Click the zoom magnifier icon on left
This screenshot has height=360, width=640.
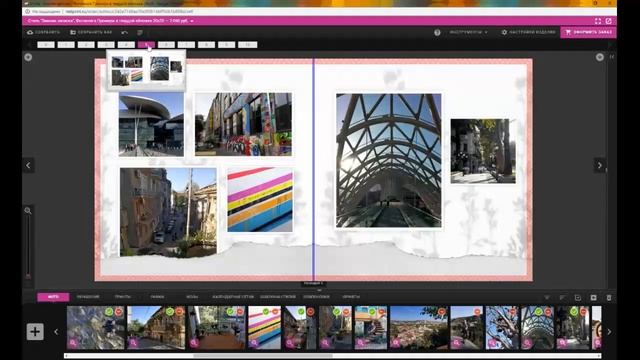coord(28,211)
